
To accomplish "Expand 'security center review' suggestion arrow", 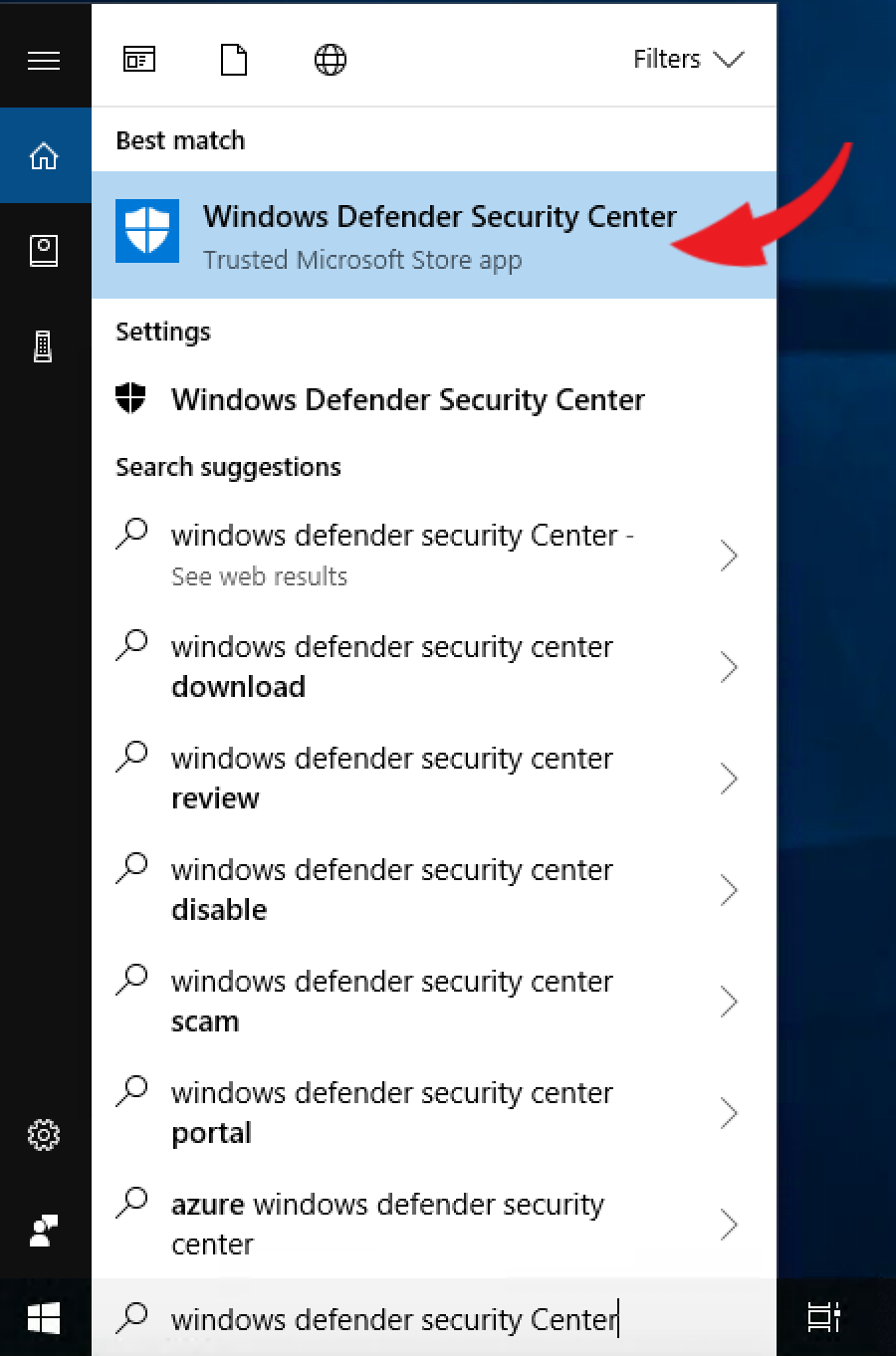I will click(x=729, y=779).
